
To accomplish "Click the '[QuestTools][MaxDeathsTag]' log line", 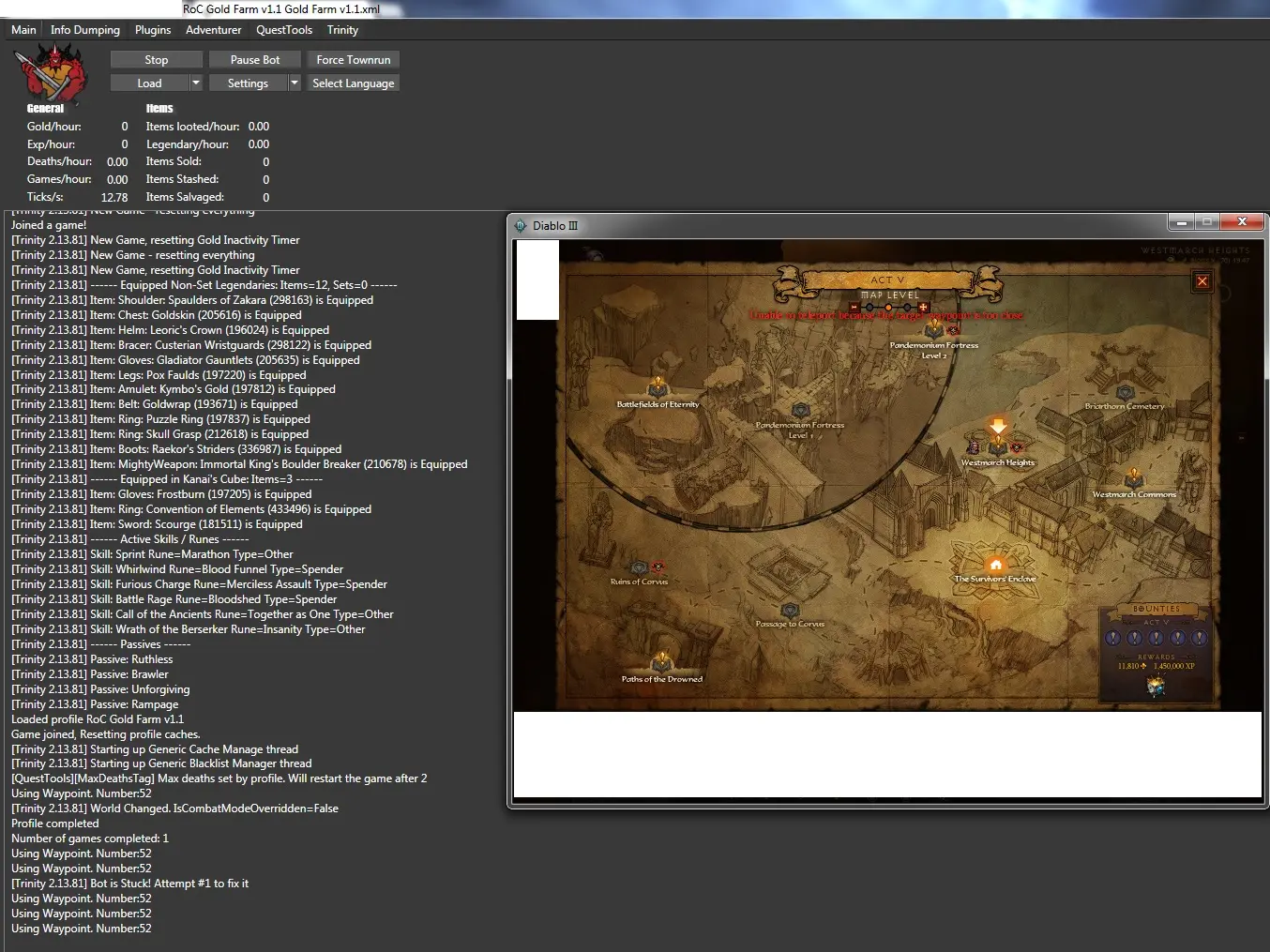I will (x=219, y=778).
